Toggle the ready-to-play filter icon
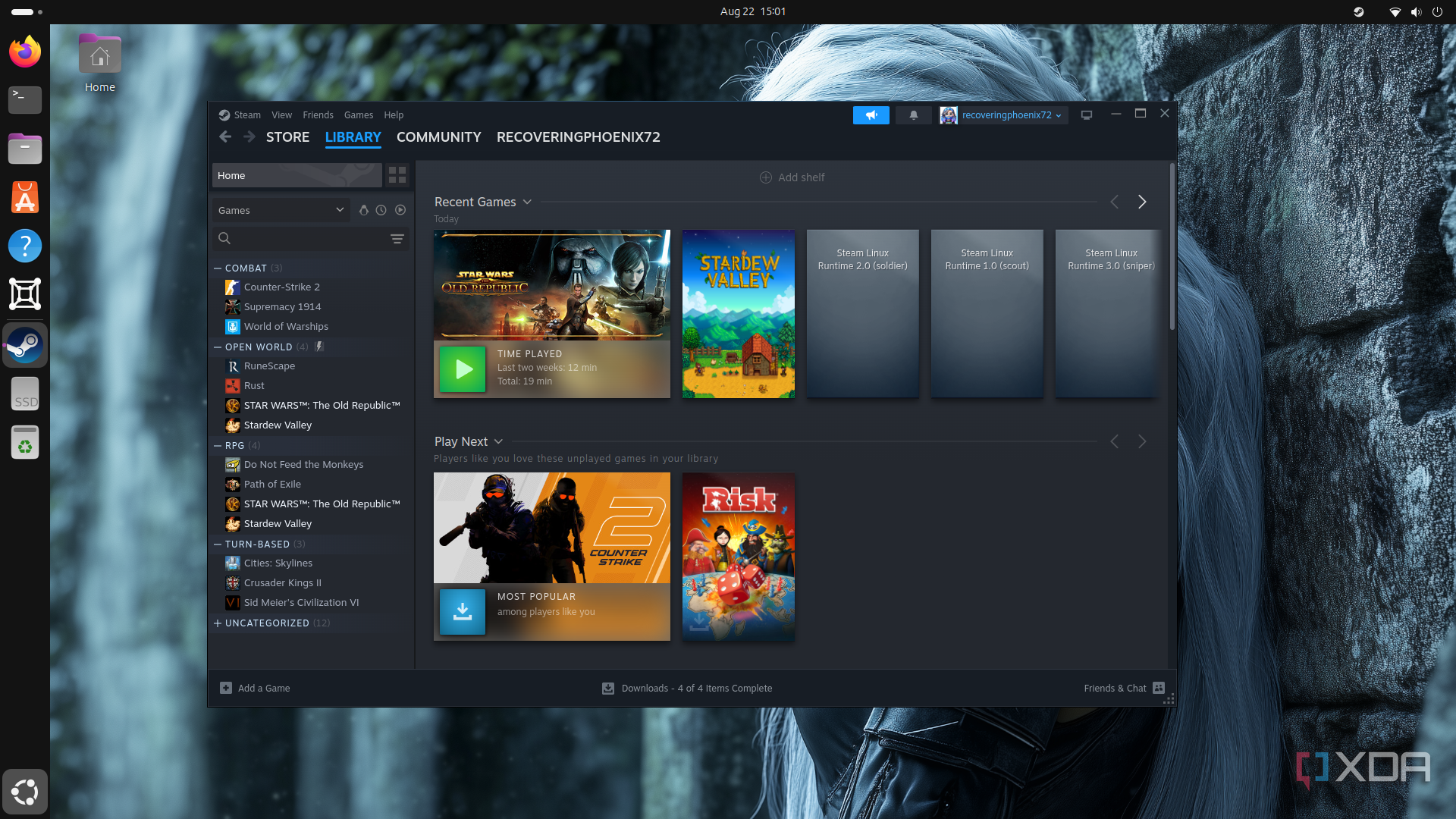The height and width of the screenshot is (819, 1456). (x=400, y=210)
